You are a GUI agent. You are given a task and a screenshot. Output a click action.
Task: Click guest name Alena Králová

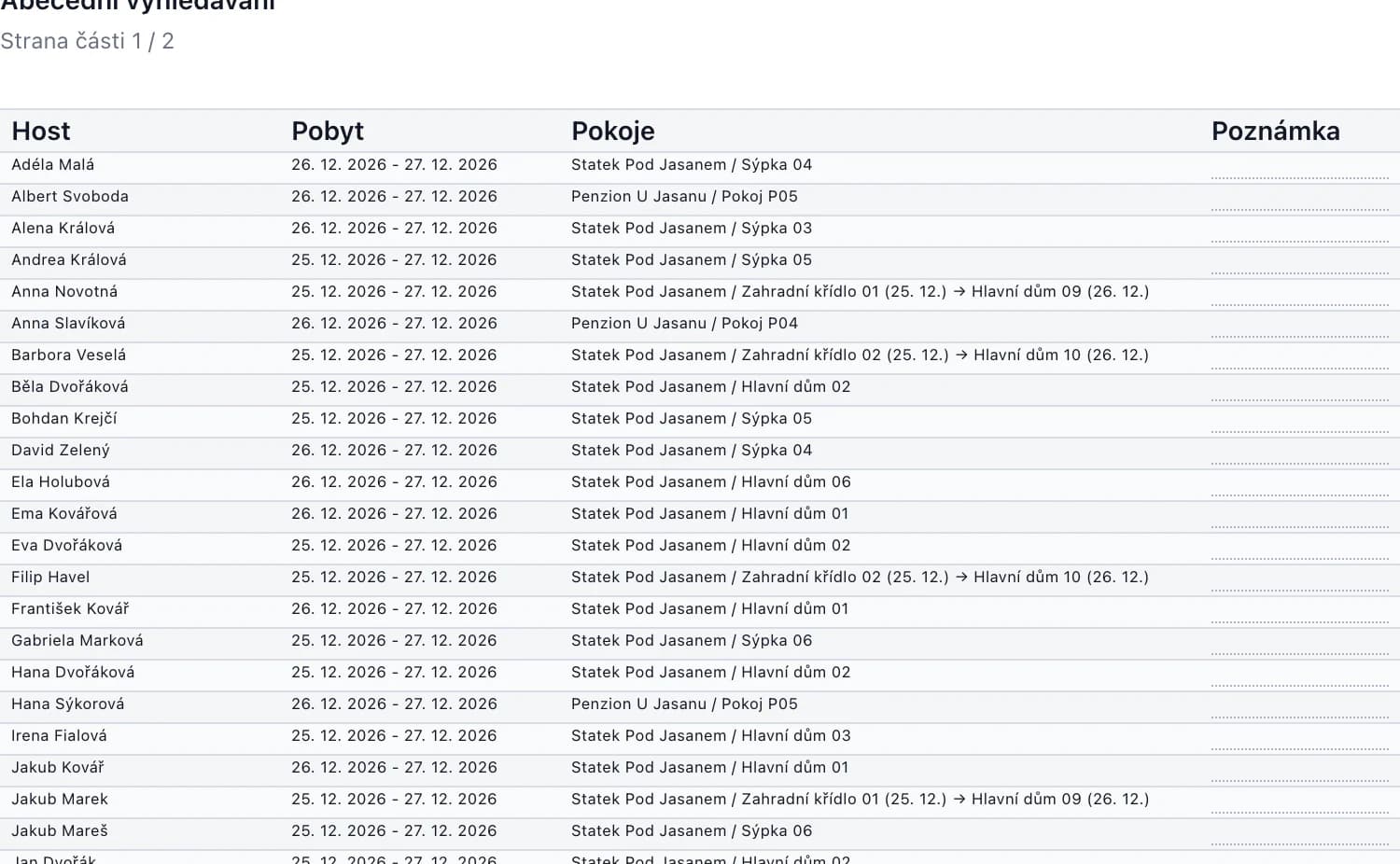click(x=63, y=229)
